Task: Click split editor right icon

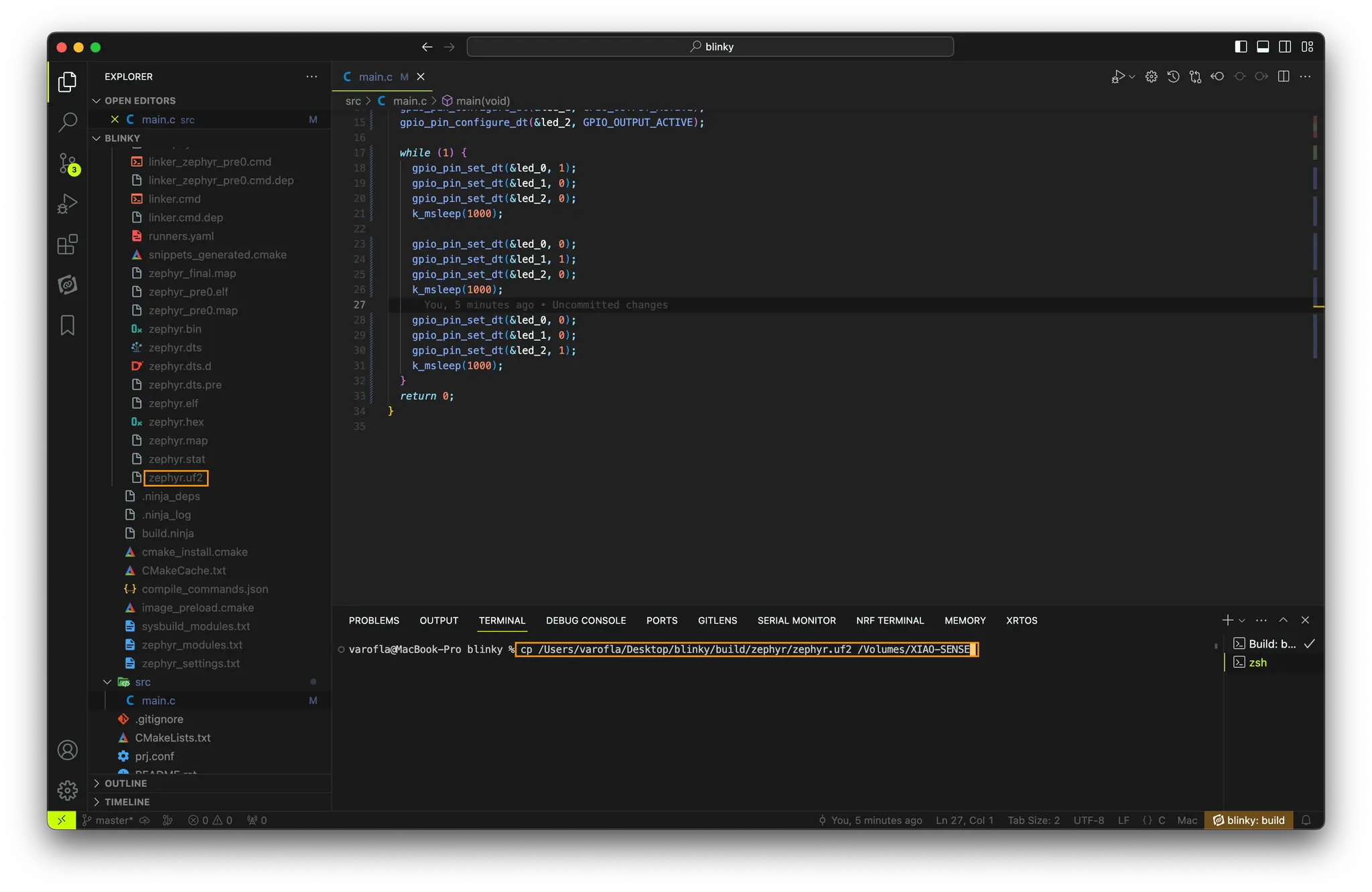Action: [x=1283, y=76]
